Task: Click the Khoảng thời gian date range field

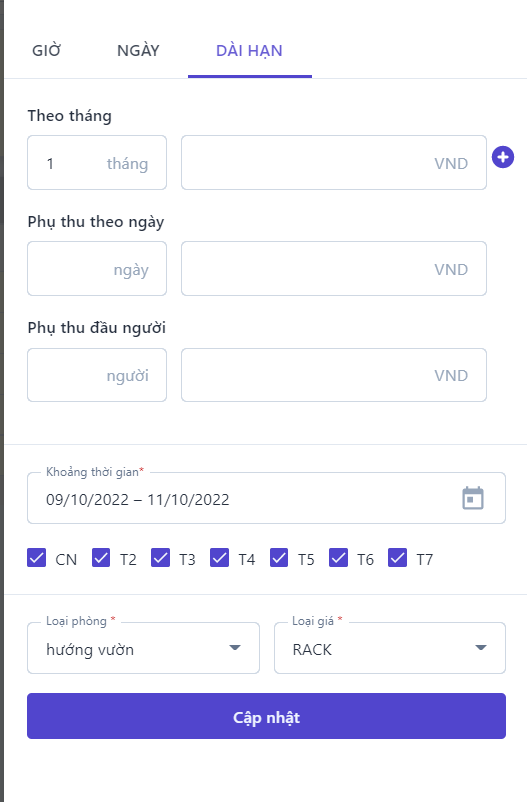Action: point(266,498)
